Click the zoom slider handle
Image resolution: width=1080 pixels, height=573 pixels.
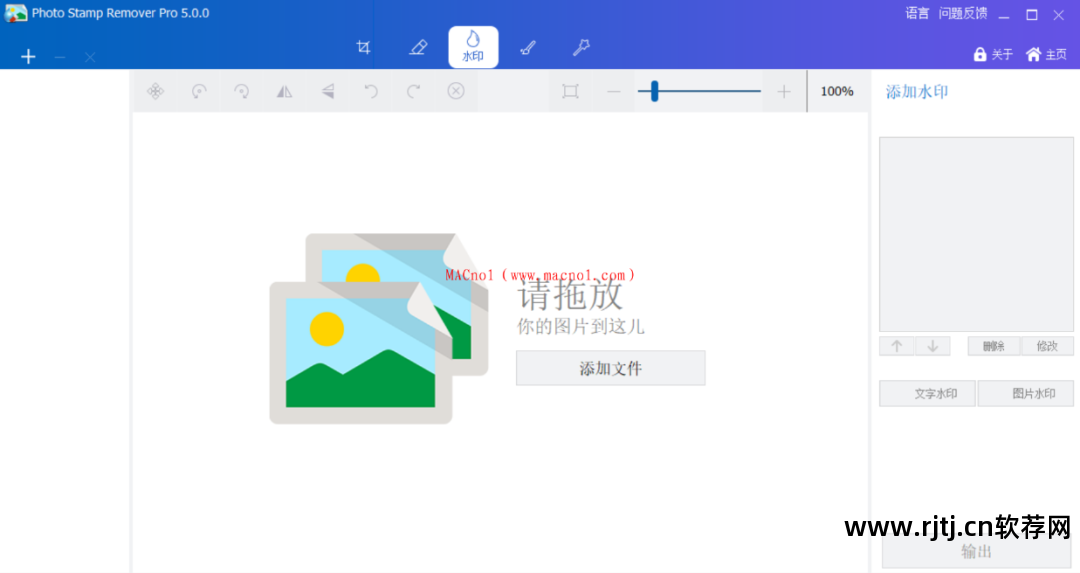[x=654, y=91]
